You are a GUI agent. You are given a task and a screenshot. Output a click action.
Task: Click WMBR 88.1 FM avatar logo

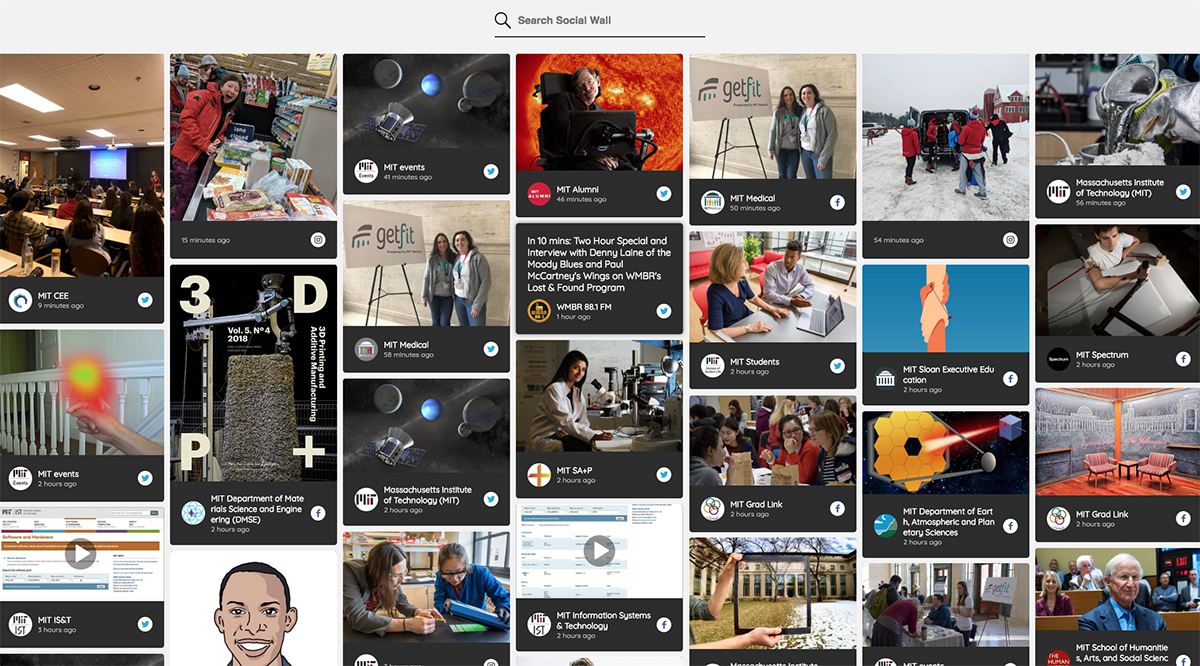(539, 311)
